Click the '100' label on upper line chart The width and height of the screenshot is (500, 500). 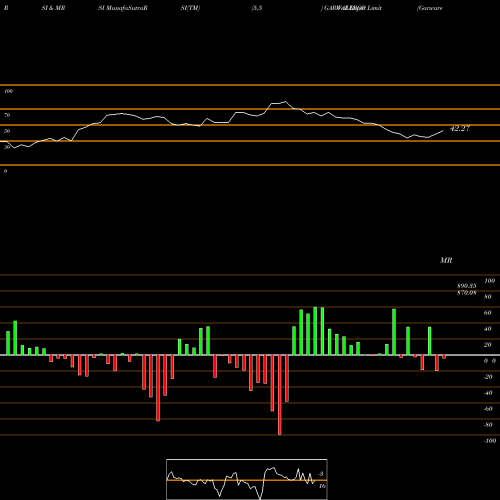coord(8,91)
